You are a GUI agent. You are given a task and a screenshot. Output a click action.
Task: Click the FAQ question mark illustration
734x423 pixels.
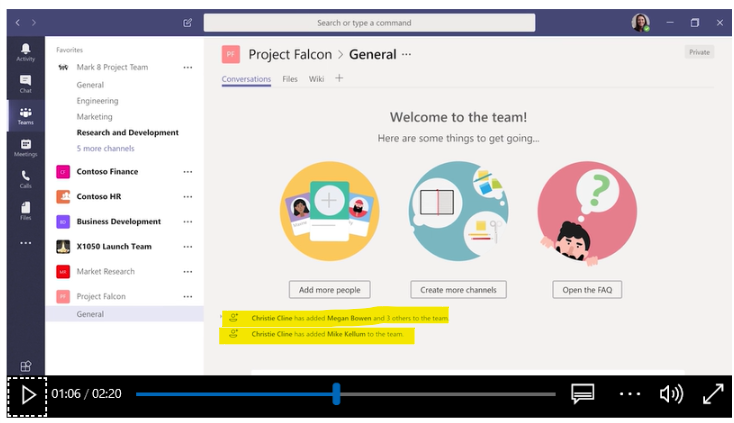(587, 211)
